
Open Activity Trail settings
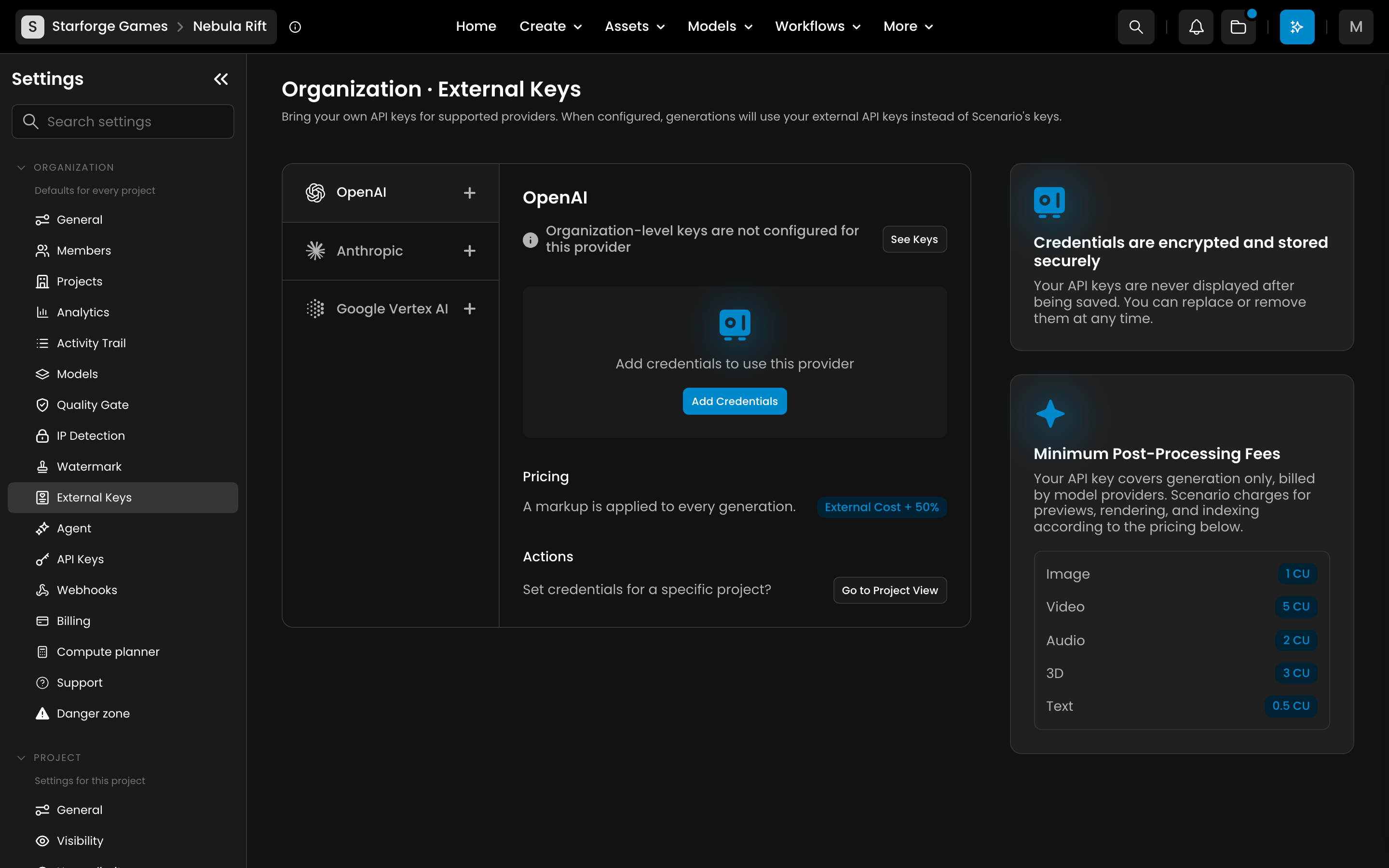123,343
